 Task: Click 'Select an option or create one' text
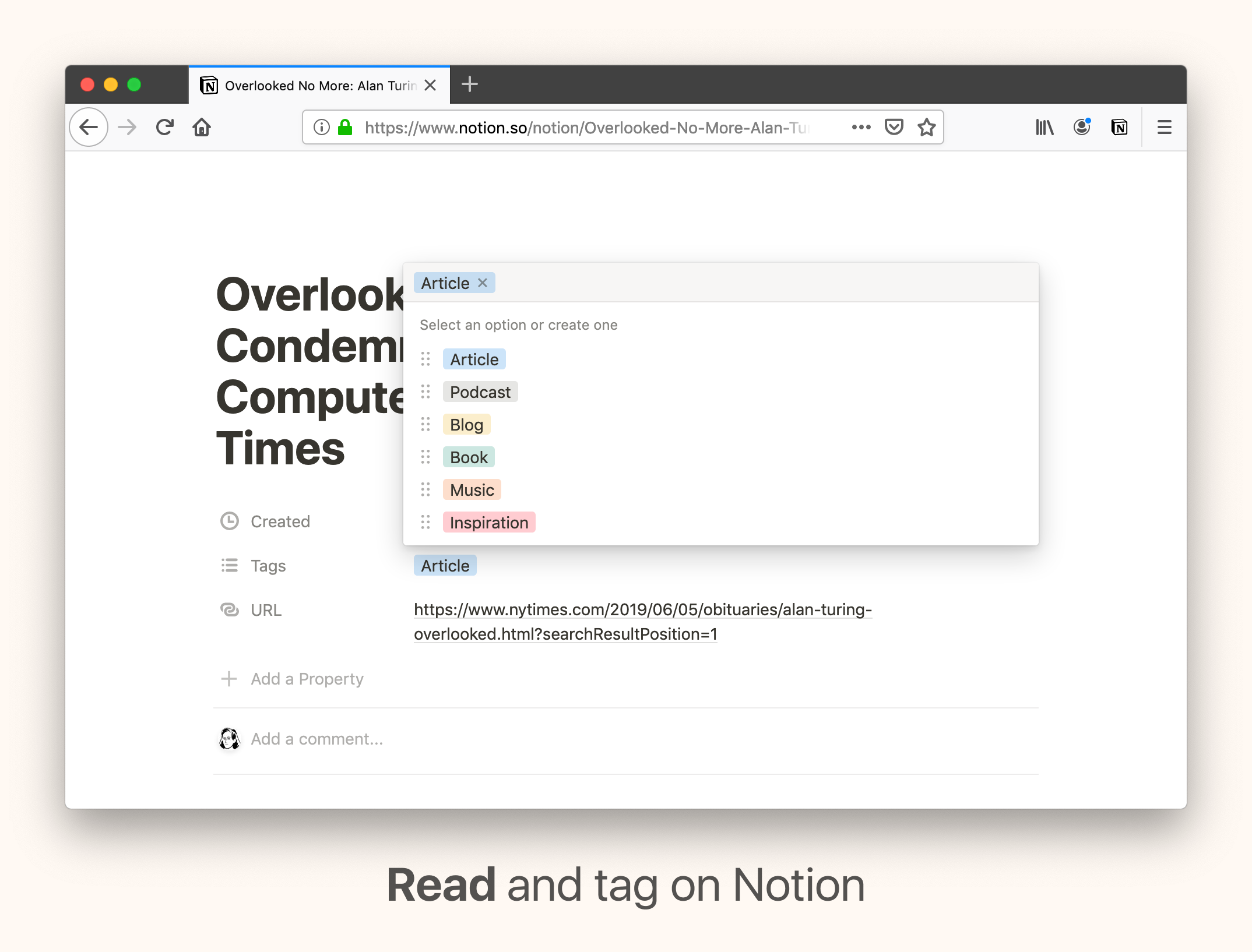519,325
